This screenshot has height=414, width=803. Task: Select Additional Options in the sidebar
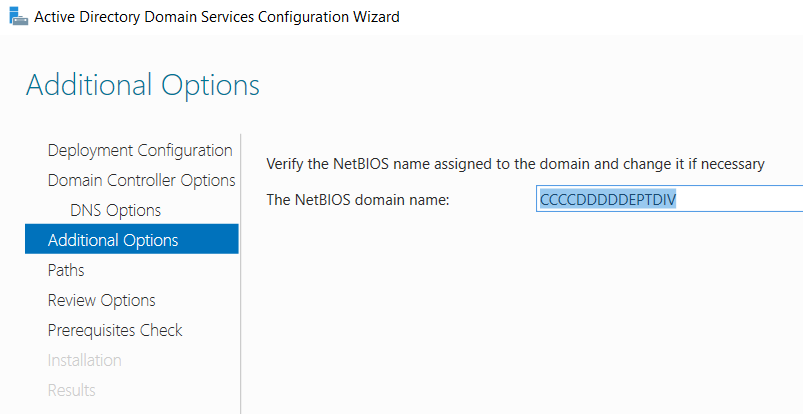(132, 239)
